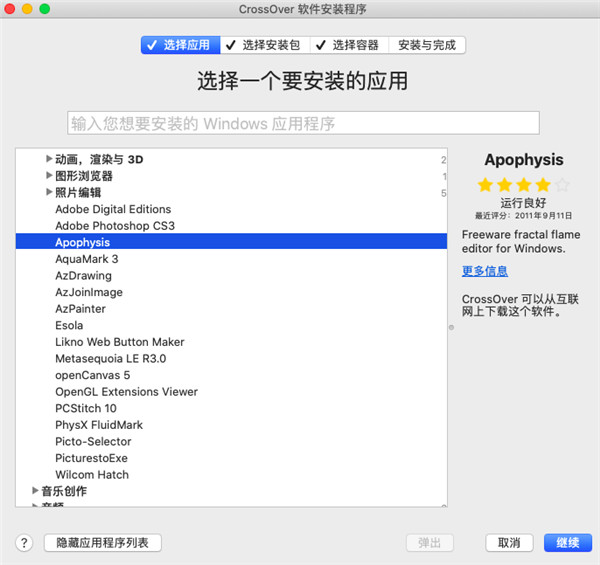The image size is (600, 565).
Task: Focus the Windows application search field
Action: 303,123
